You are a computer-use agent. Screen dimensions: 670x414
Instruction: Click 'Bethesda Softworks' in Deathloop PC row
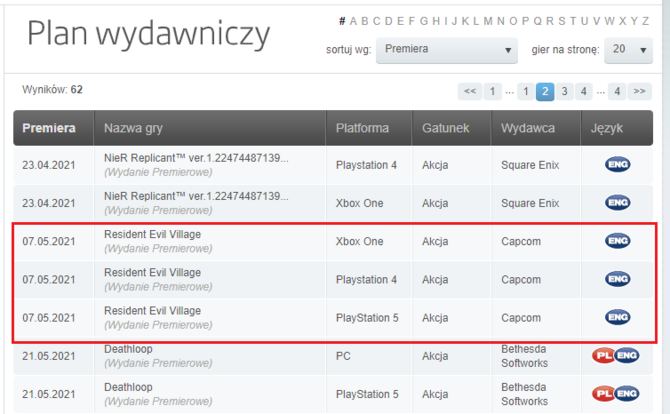[x=524, y=356]
